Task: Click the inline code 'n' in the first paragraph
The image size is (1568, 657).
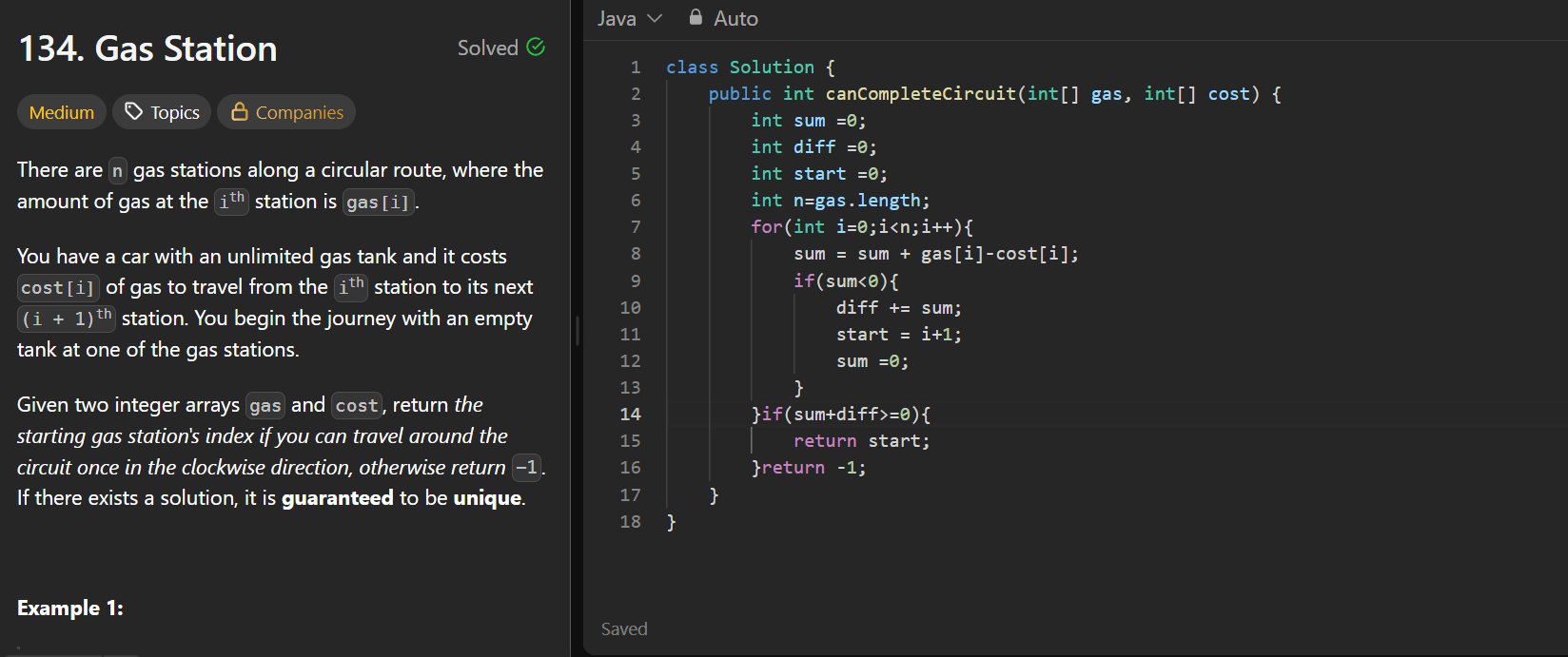Action: tap(117, 170)
